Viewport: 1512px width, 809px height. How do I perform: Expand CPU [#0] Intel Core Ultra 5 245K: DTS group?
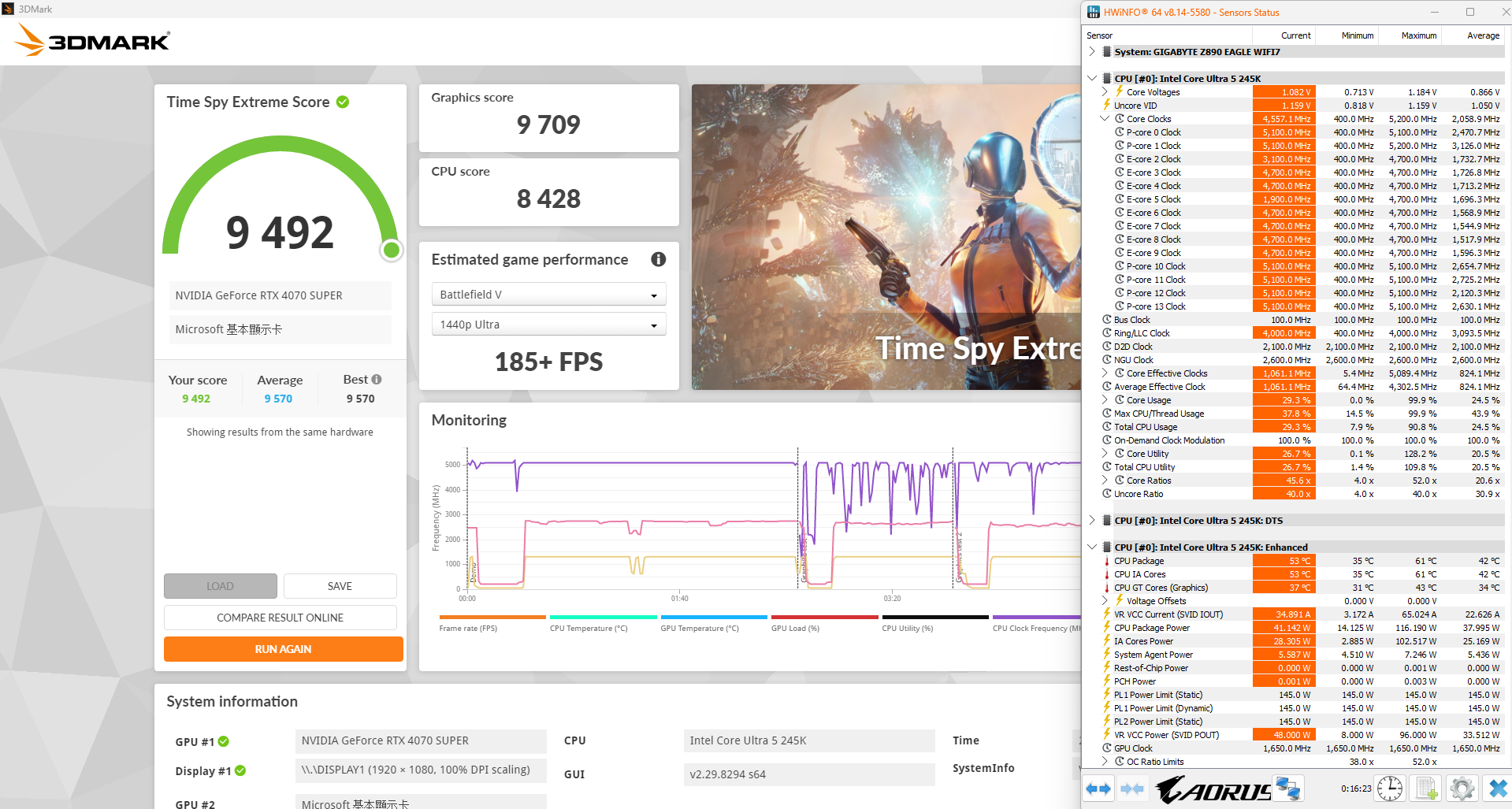tap(1092, 521)
